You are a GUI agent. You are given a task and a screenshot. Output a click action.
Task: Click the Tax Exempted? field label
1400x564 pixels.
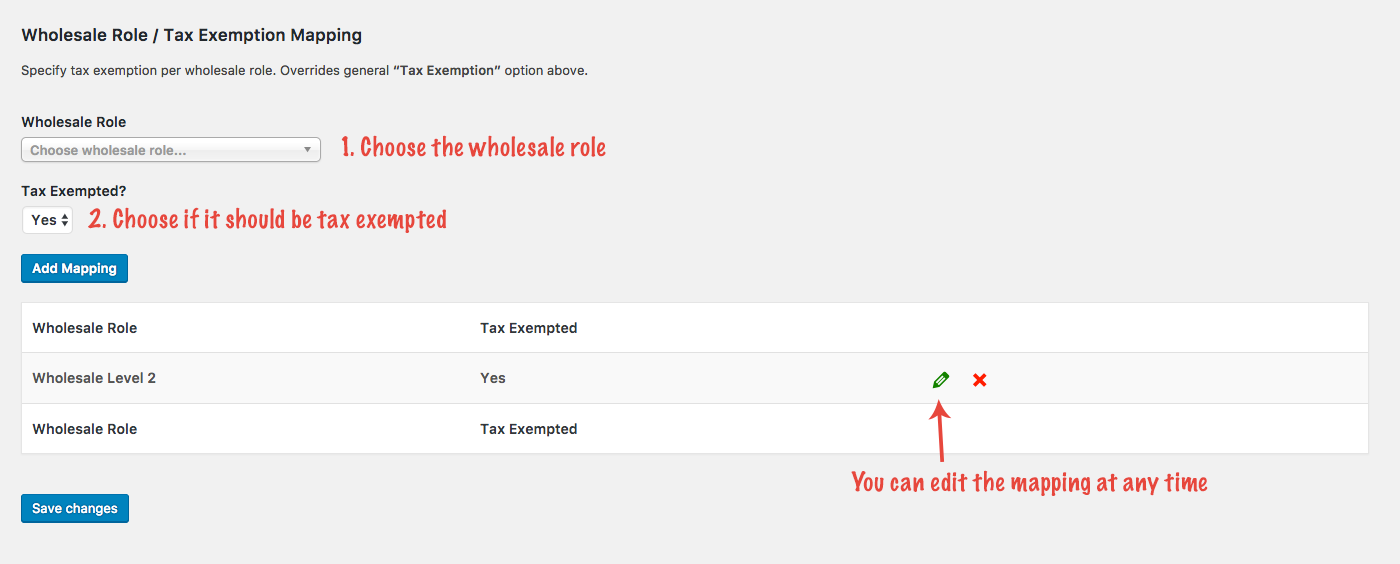pos(74,191)
